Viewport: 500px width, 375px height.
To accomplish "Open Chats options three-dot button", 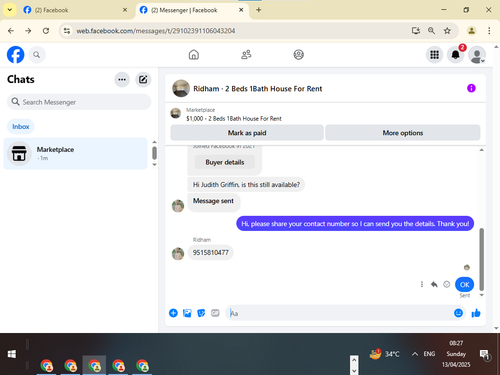I will [x=122, y=80].
